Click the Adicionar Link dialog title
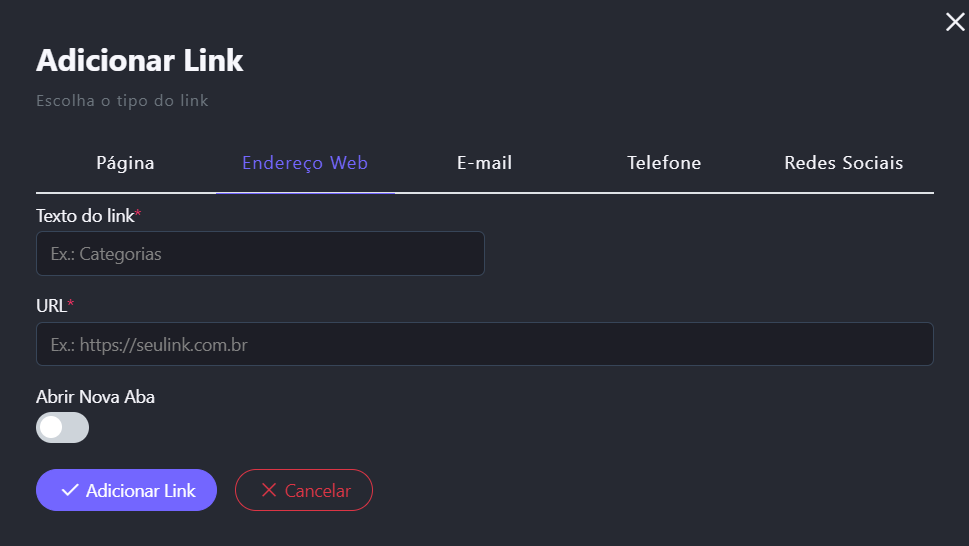Screen dimensions: 969x546 click(x=140, y=60)
